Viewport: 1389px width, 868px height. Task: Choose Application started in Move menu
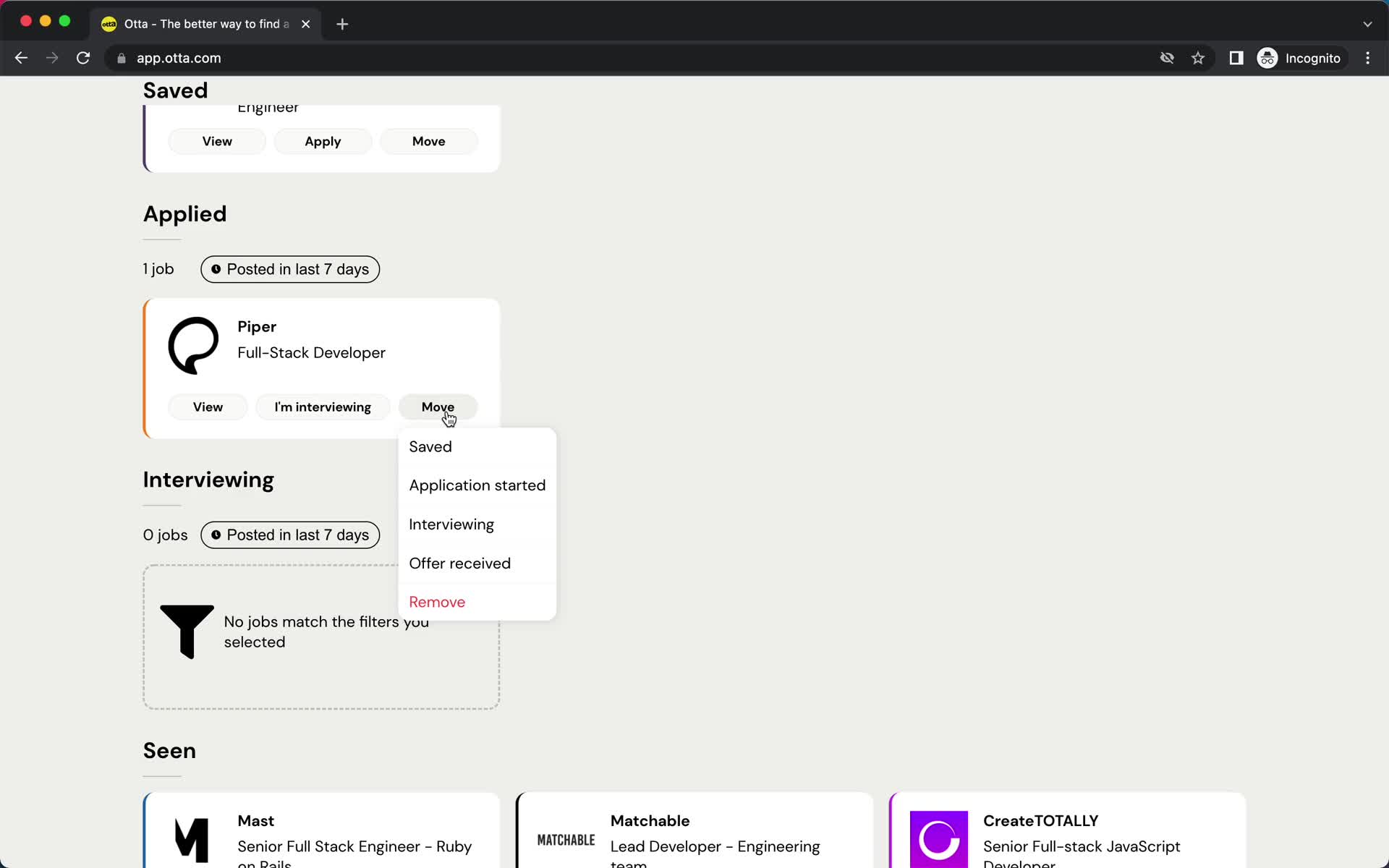point(477,485)
